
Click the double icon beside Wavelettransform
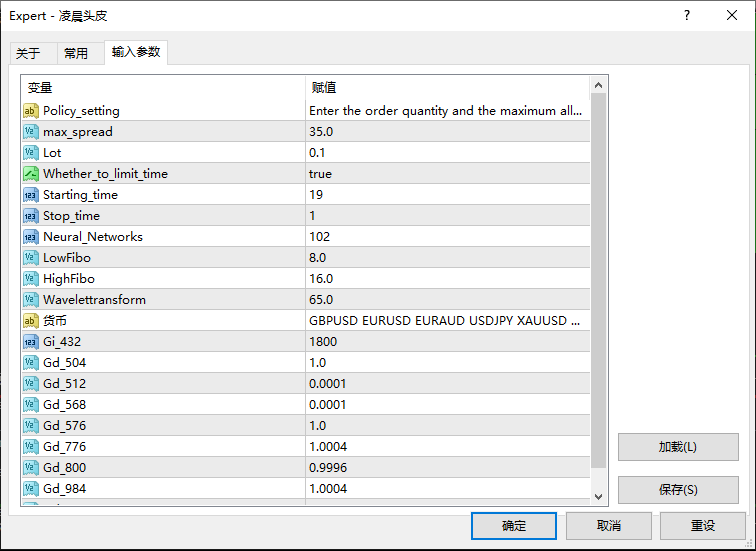31,300
